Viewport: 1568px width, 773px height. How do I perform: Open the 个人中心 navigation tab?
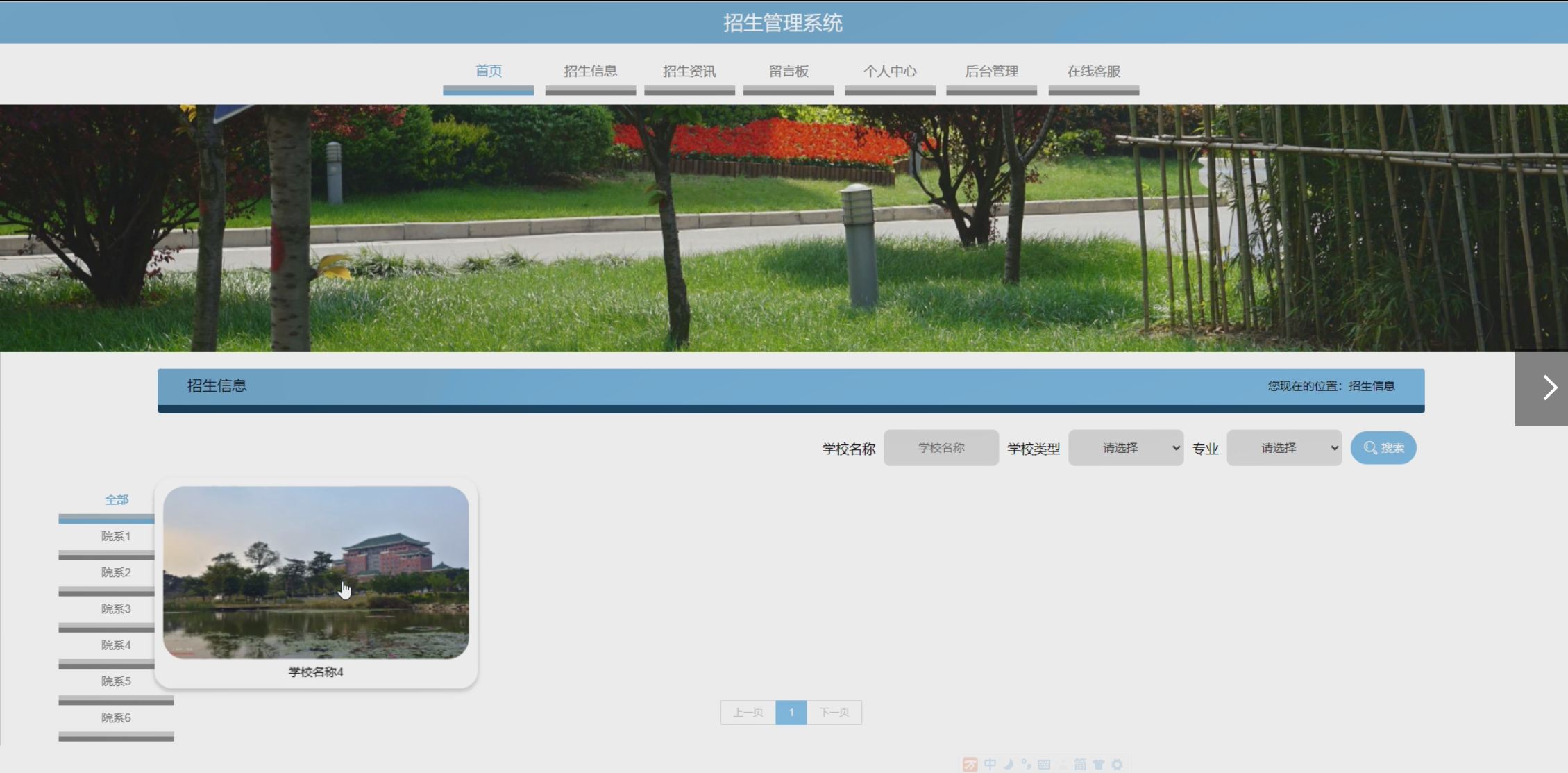point(889,72)
